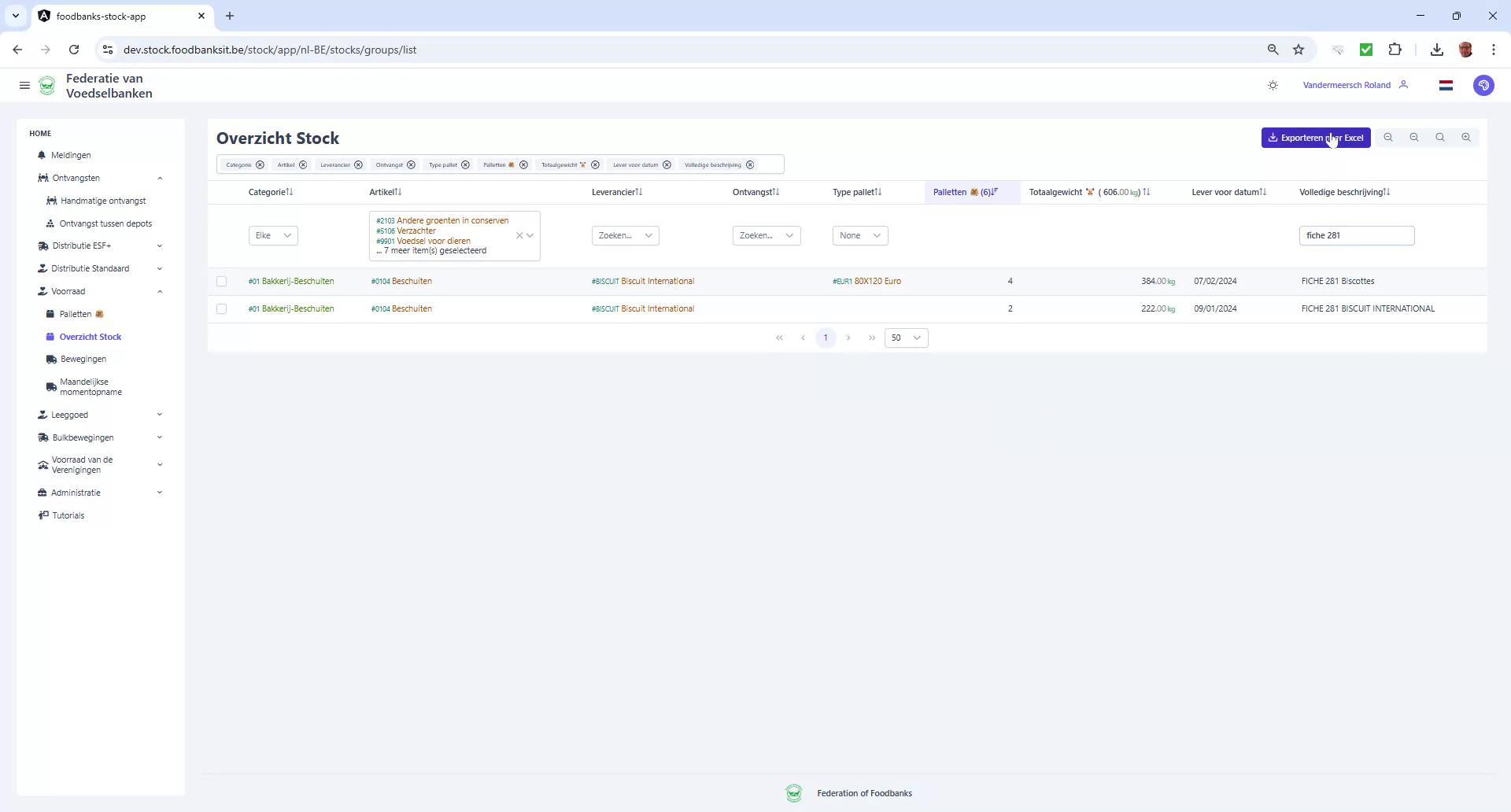Image resolution: width=1511 pixels, height=812 pixels.
Task: Click the search magnifier icon in the toolbar
Action: coord(1439,137)
